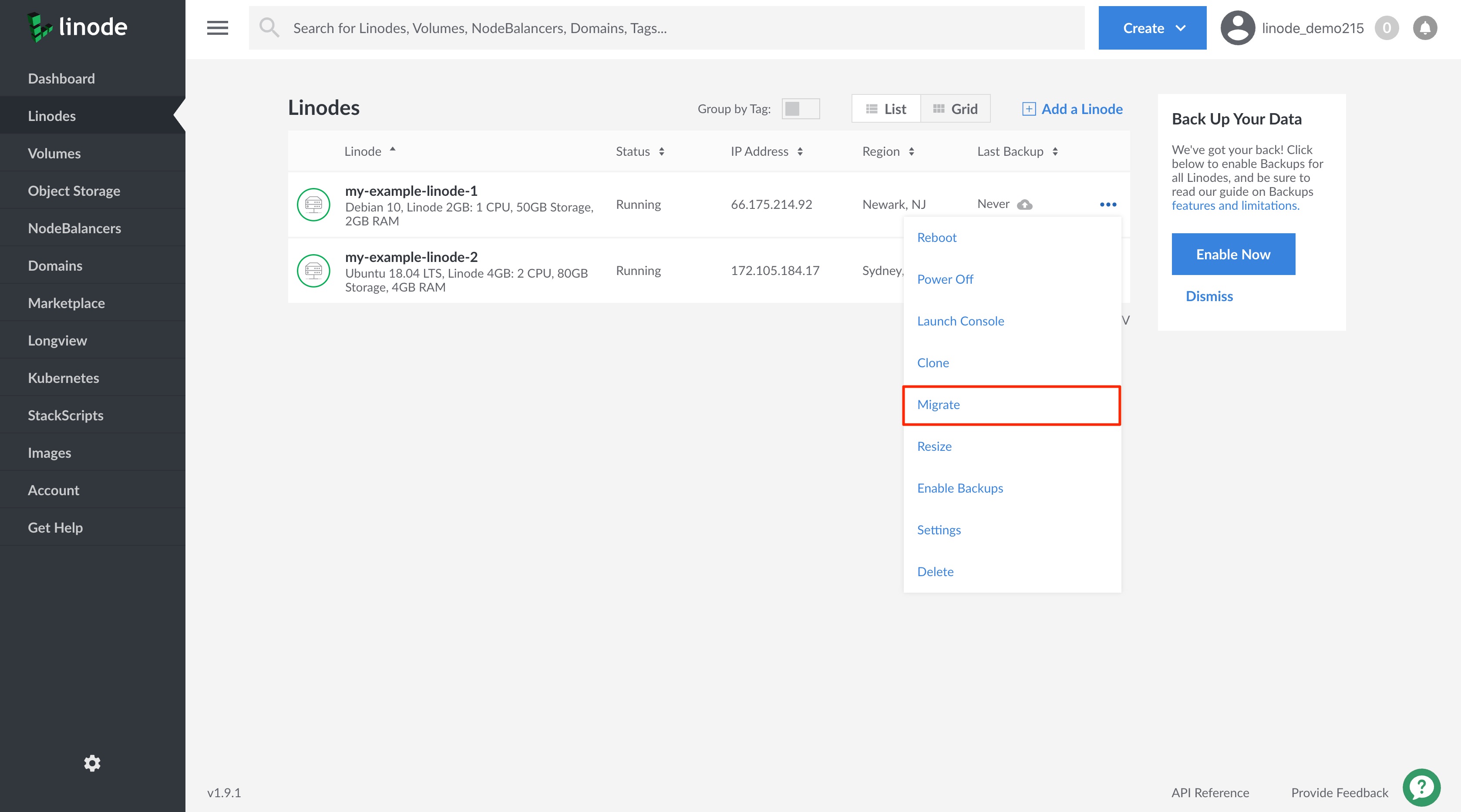Click the Enable Now button
Screen dimensions: 1461x812
[x=1232, y=255]
